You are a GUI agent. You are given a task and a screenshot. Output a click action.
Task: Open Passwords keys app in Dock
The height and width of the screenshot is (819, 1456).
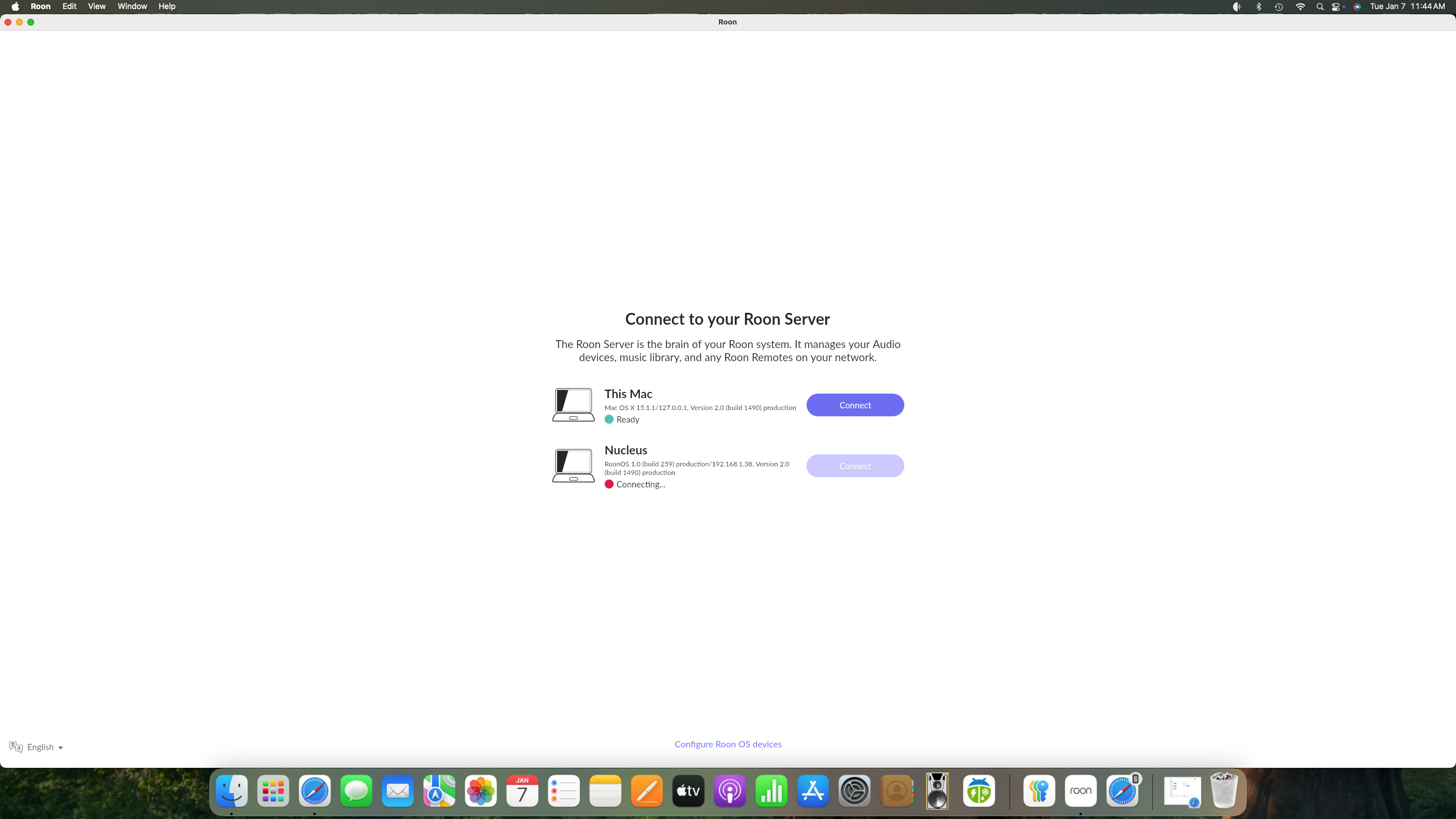pos(1039,791)
